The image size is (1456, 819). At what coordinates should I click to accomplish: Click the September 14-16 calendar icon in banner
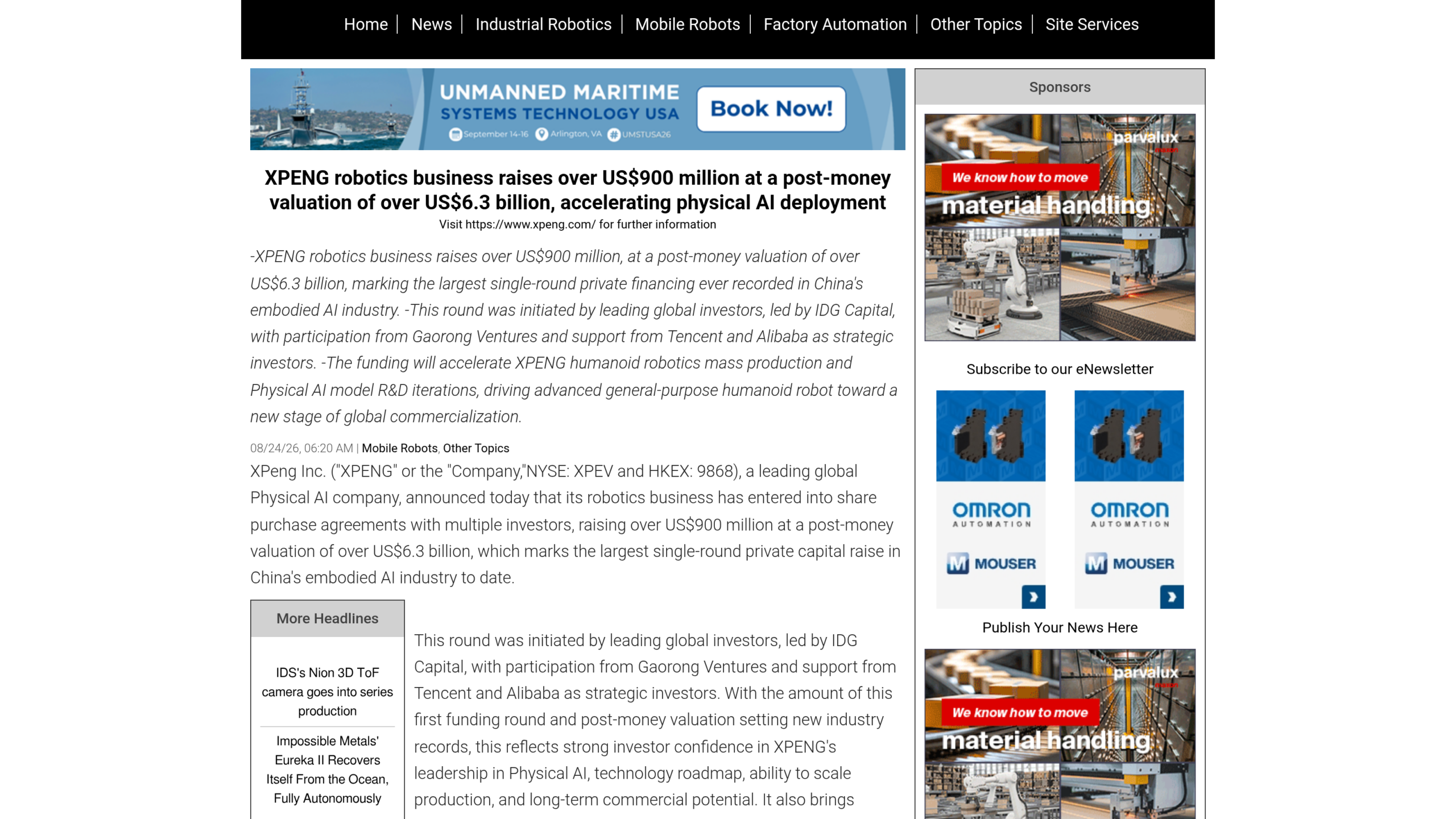(455, 134)
